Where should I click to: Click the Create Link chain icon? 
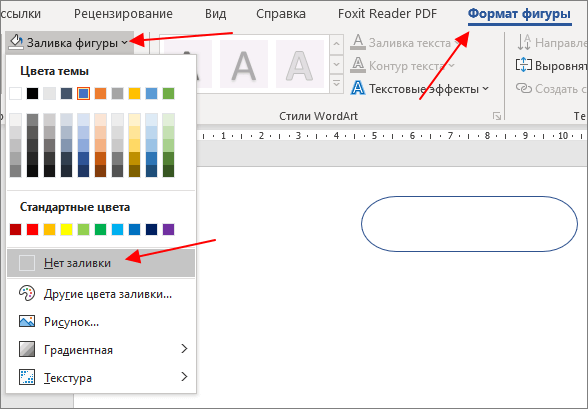pos(524,88)
